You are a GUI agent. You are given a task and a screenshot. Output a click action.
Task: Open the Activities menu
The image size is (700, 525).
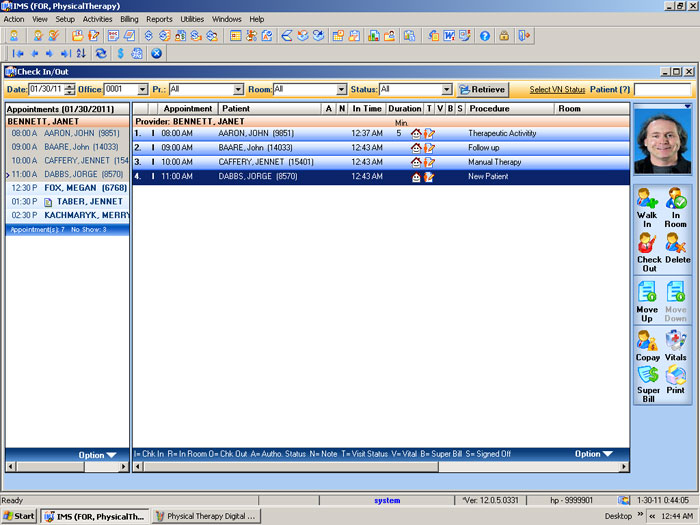pos(97,19)
